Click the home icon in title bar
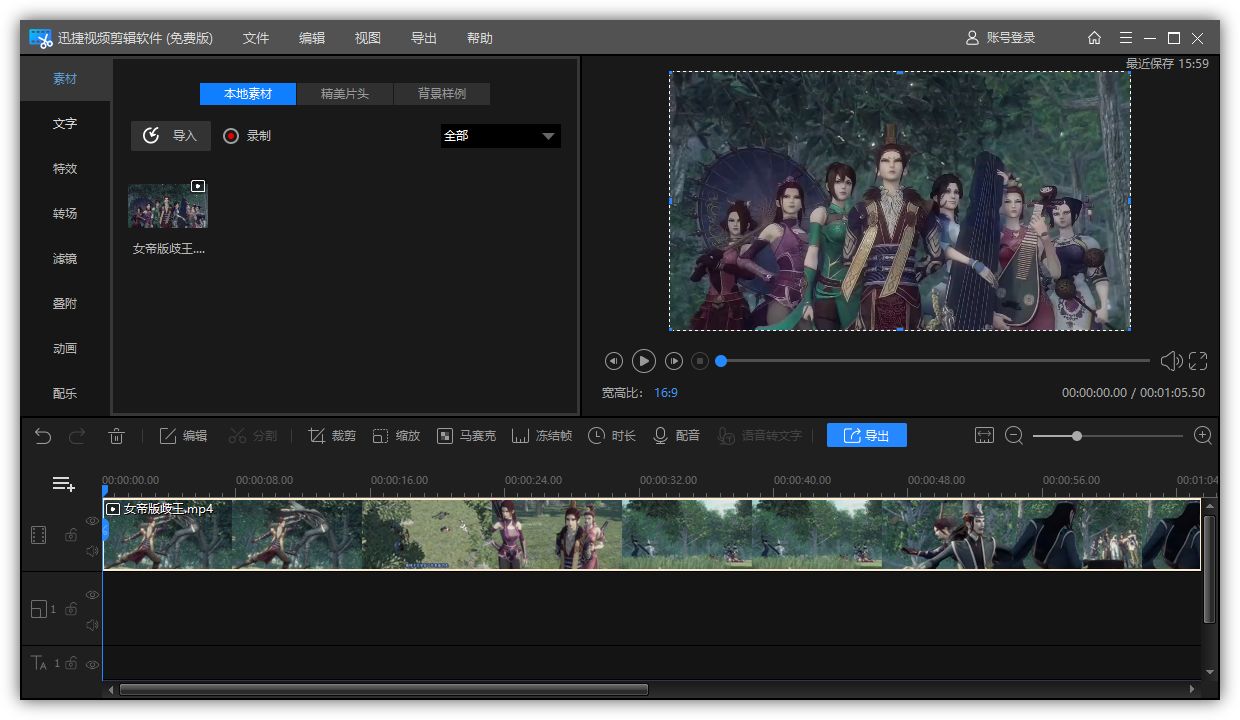 [x=1094, y=38]
